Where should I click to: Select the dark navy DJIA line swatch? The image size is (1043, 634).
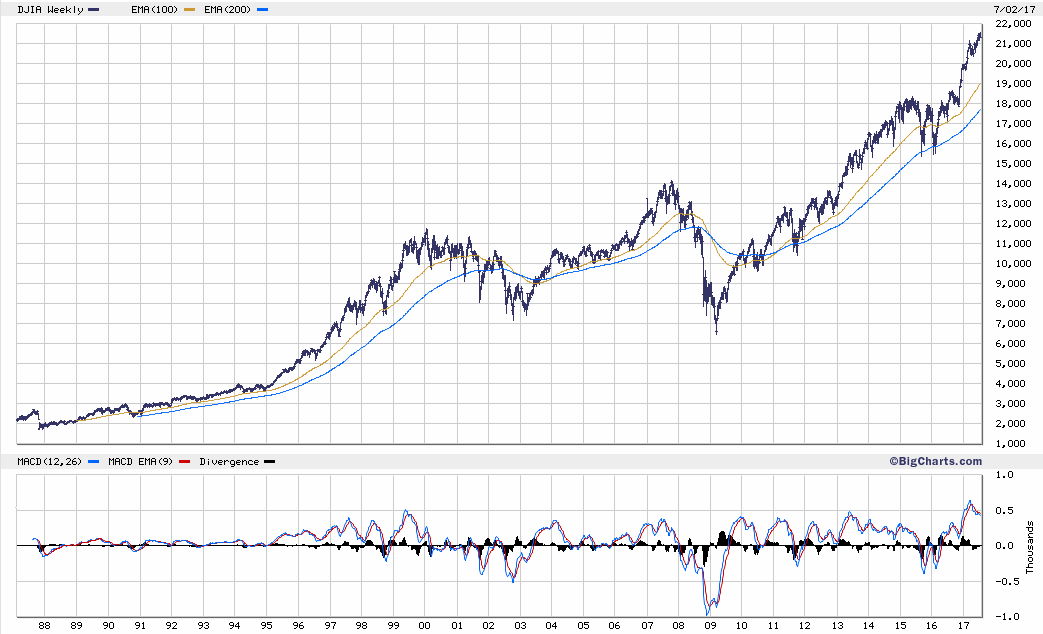tap(93, 10)
